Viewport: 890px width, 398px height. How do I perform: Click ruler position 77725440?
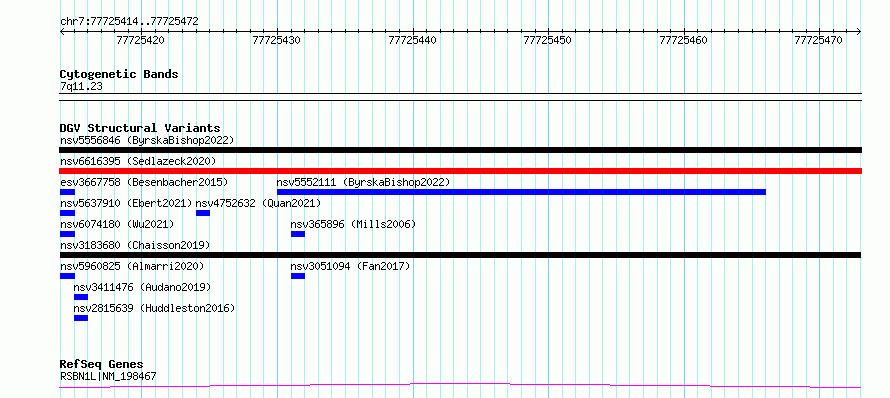click(x=412, y=40)
